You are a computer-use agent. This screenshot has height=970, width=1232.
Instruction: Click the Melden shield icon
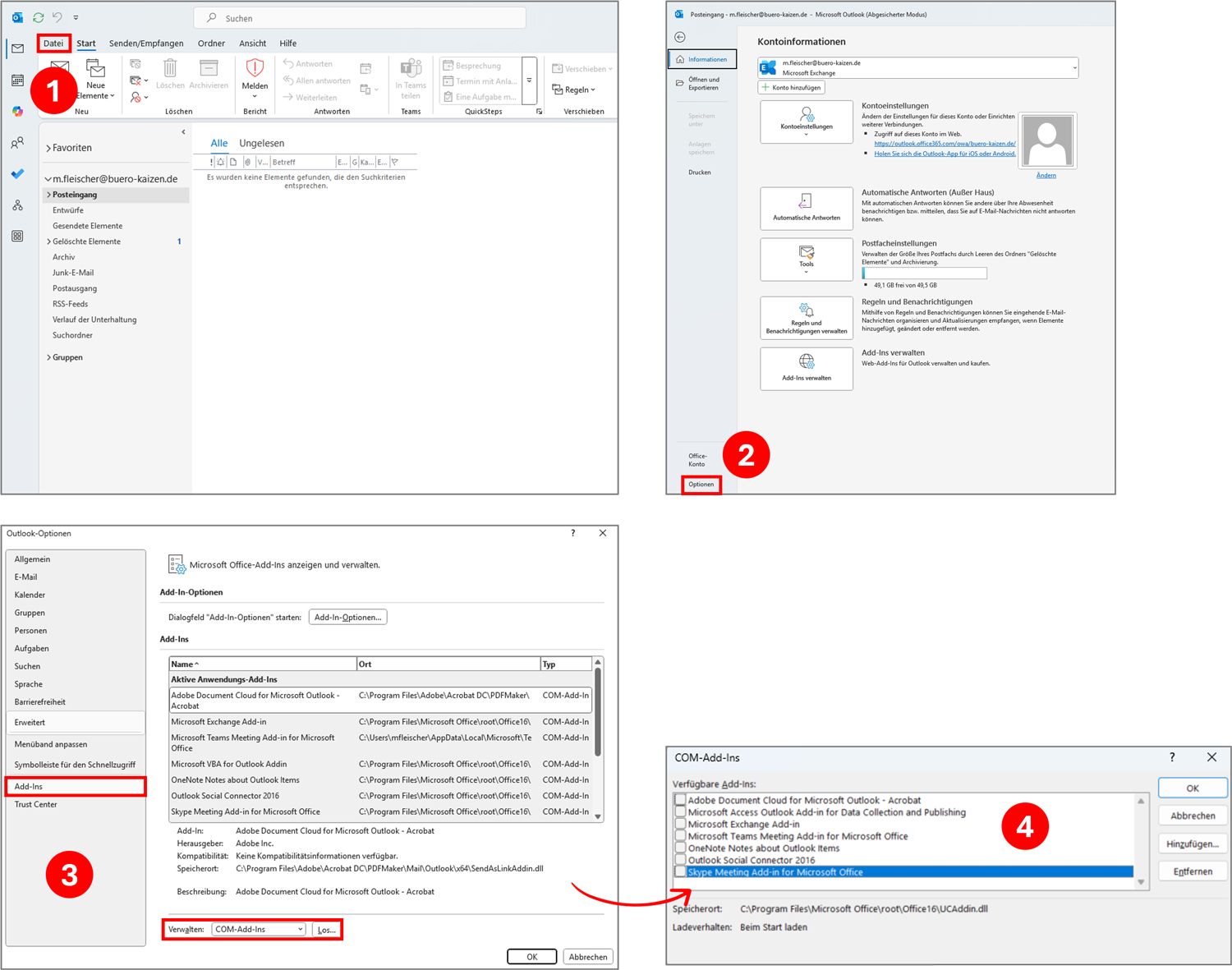255,78
